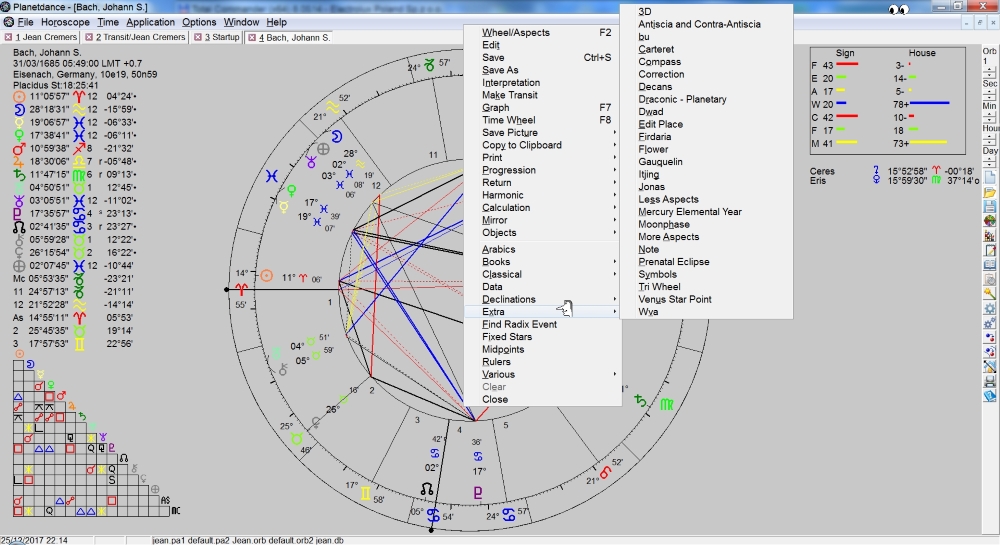
Task: Increase the Orb value with up arrow
Action: click(989, 70)
